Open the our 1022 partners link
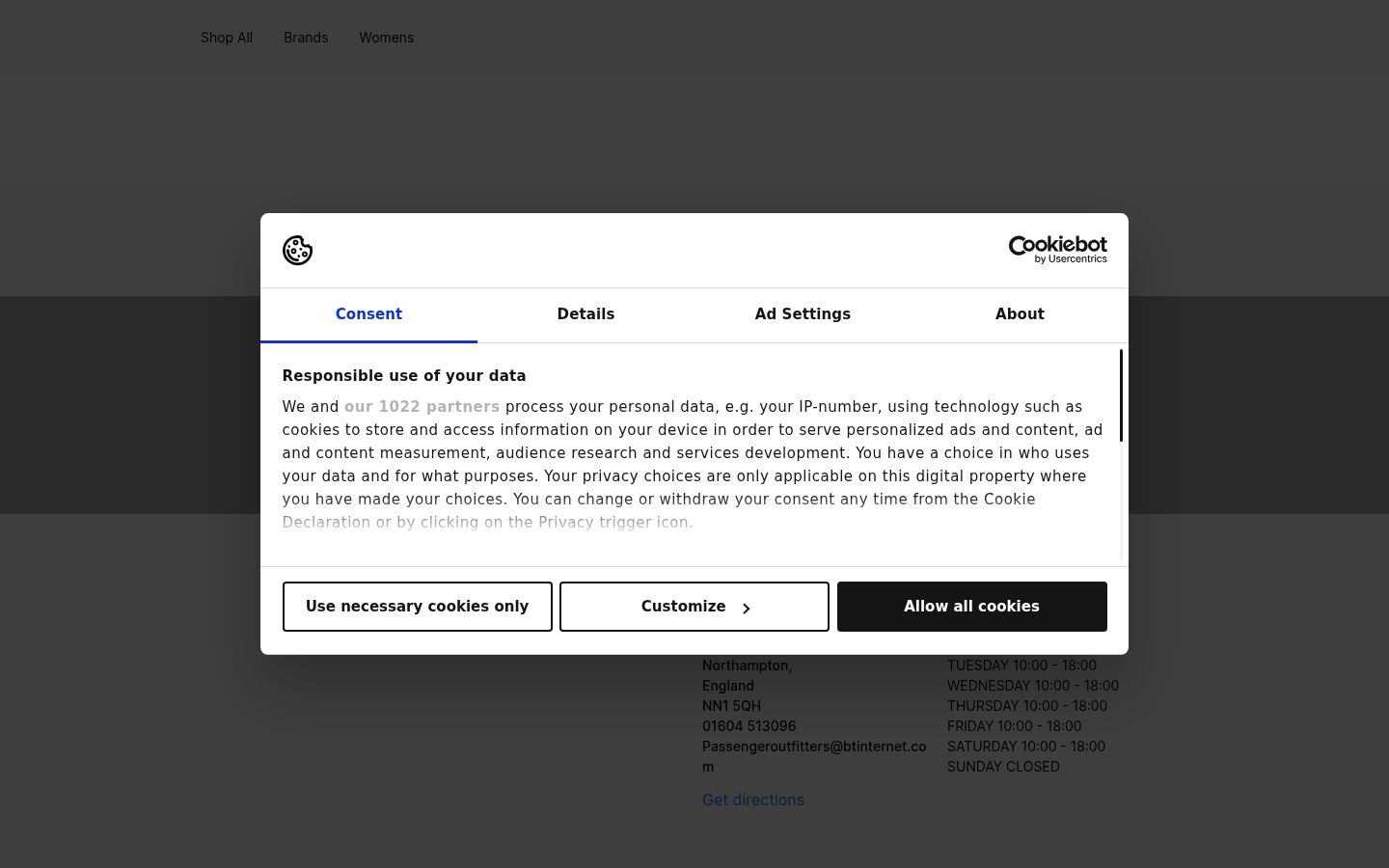This screenshot has height=868, width=1389. (422, 407)
